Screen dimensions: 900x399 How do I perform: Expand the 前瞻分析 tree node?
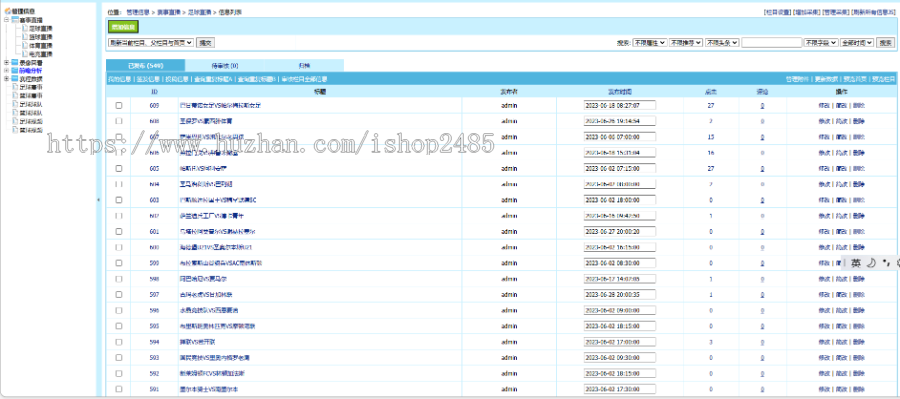[x=6, y=70]
